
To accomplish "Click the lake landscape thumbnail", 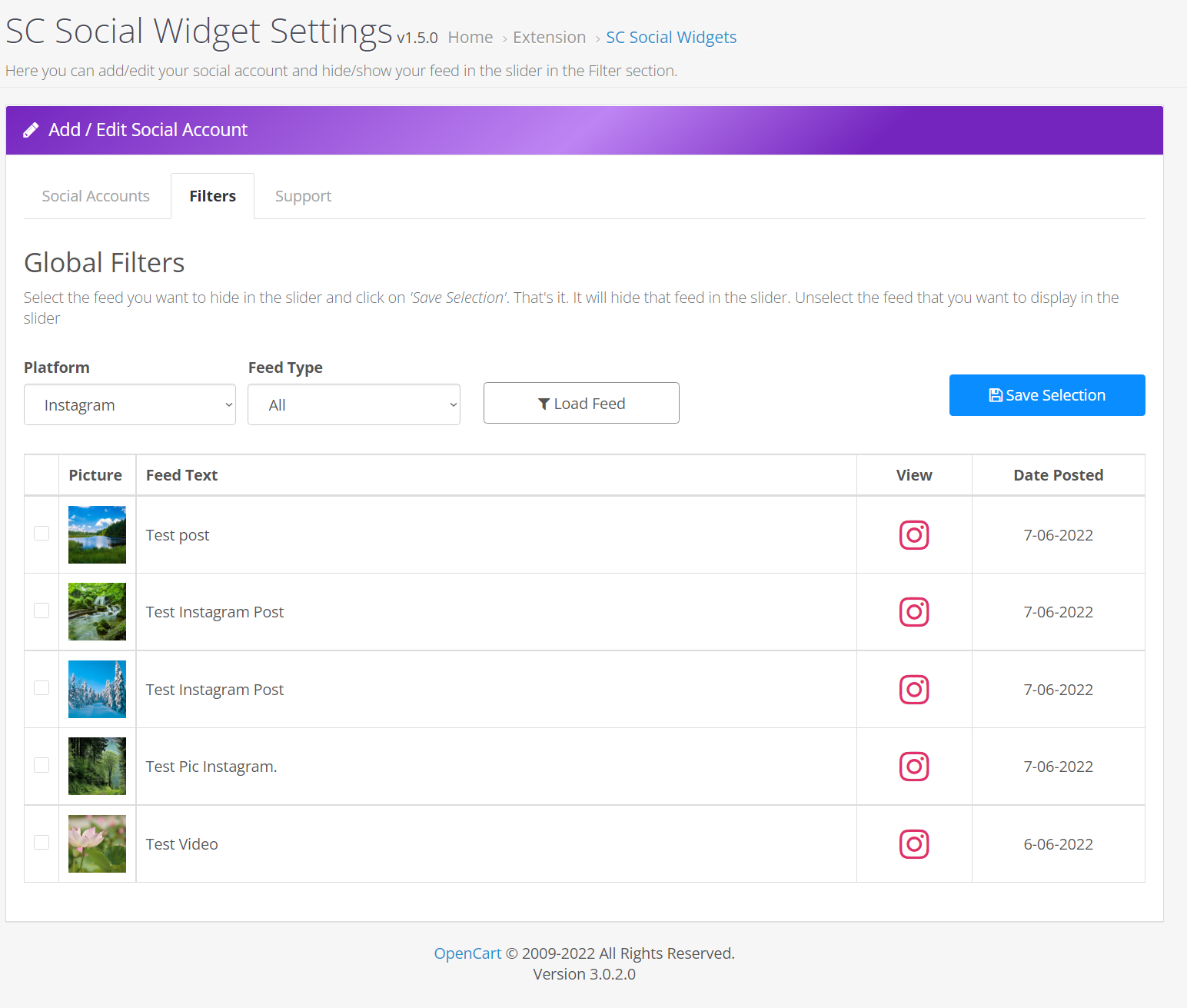I will [x=97, y=535].
